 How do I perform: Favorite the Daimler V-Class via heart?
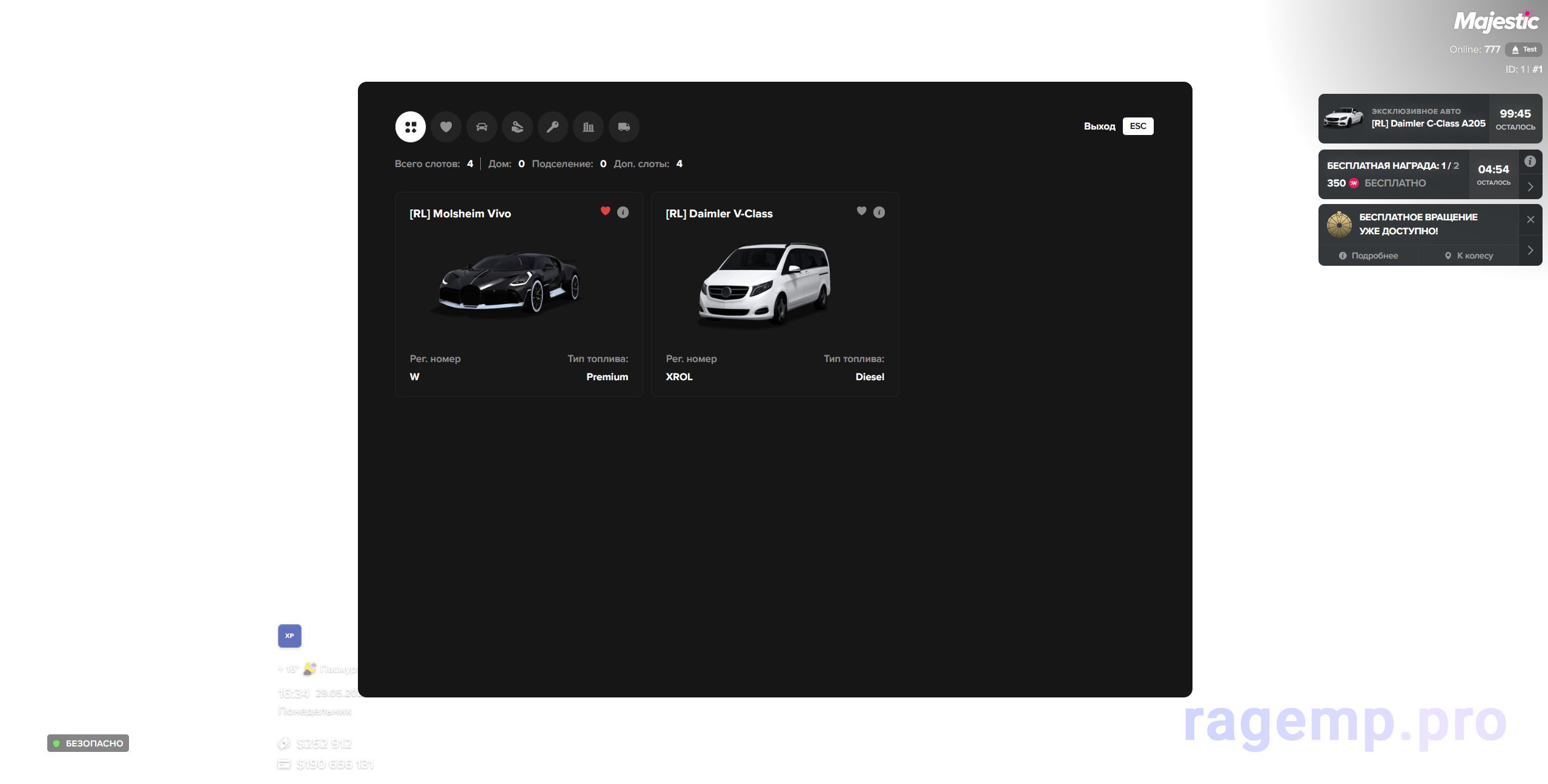[861, 211]
